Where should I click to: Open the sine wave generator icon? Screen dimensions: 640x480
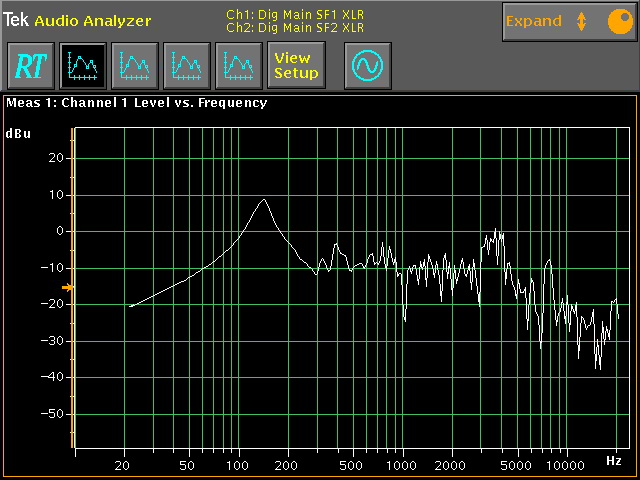(x=367, y=66)
